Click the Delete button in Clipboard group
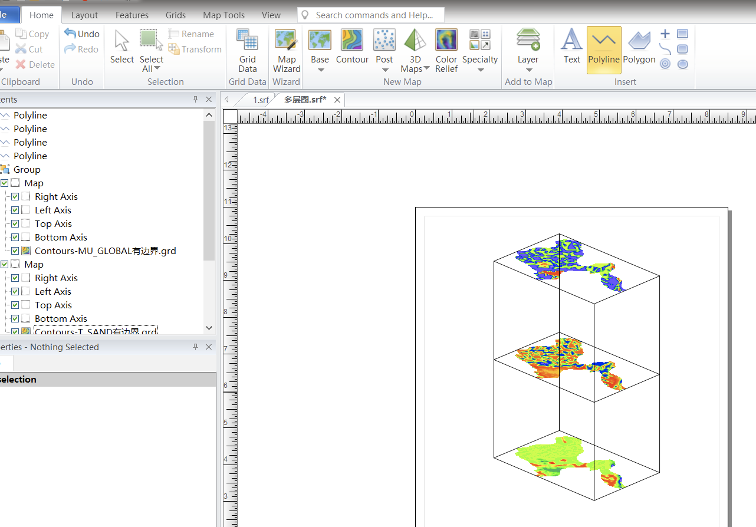 coord(35,64)
